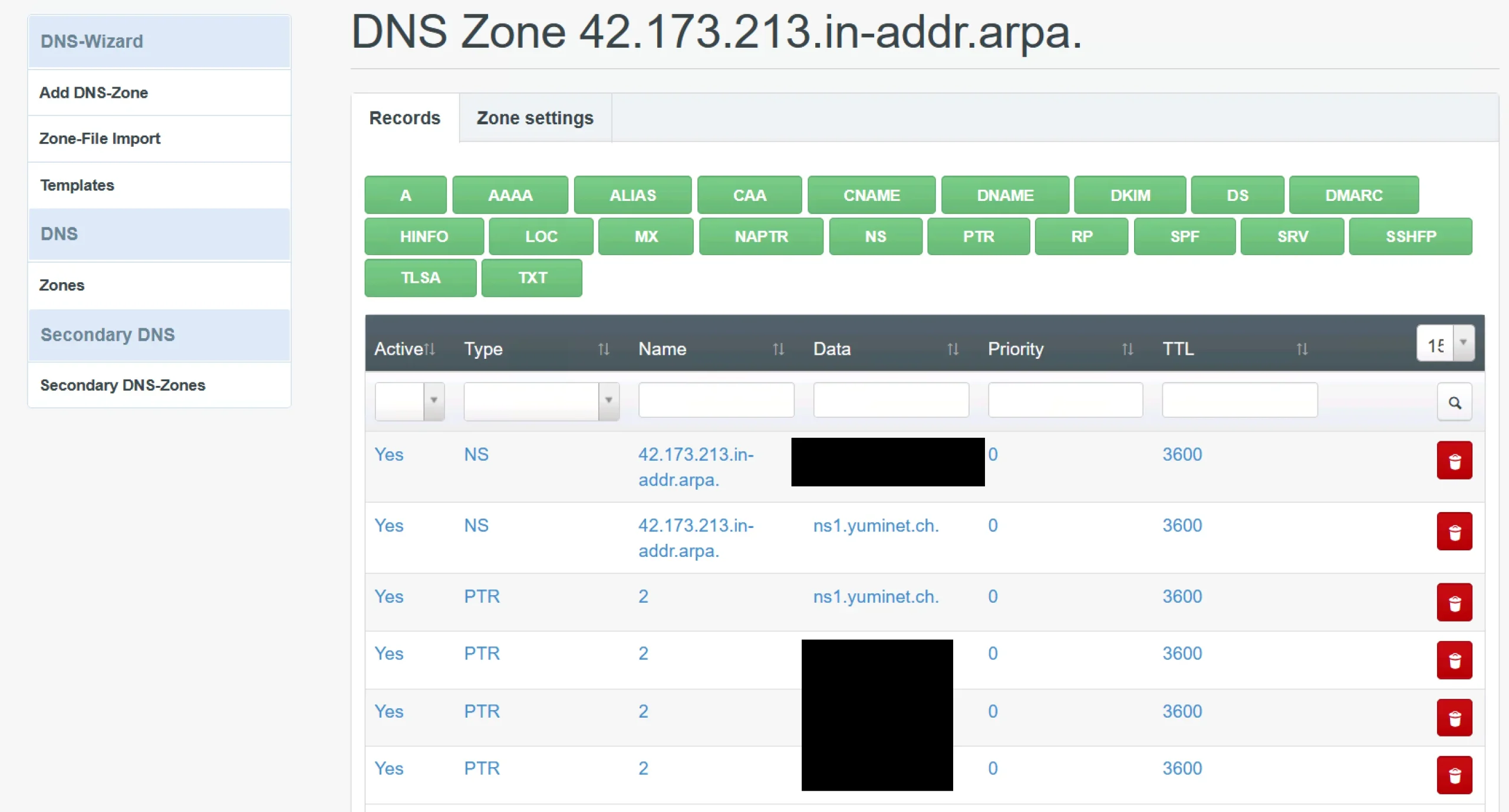Click the Data filter input field
The image size is (1509, 812).
pyautogui.click(x=890, y=401)
